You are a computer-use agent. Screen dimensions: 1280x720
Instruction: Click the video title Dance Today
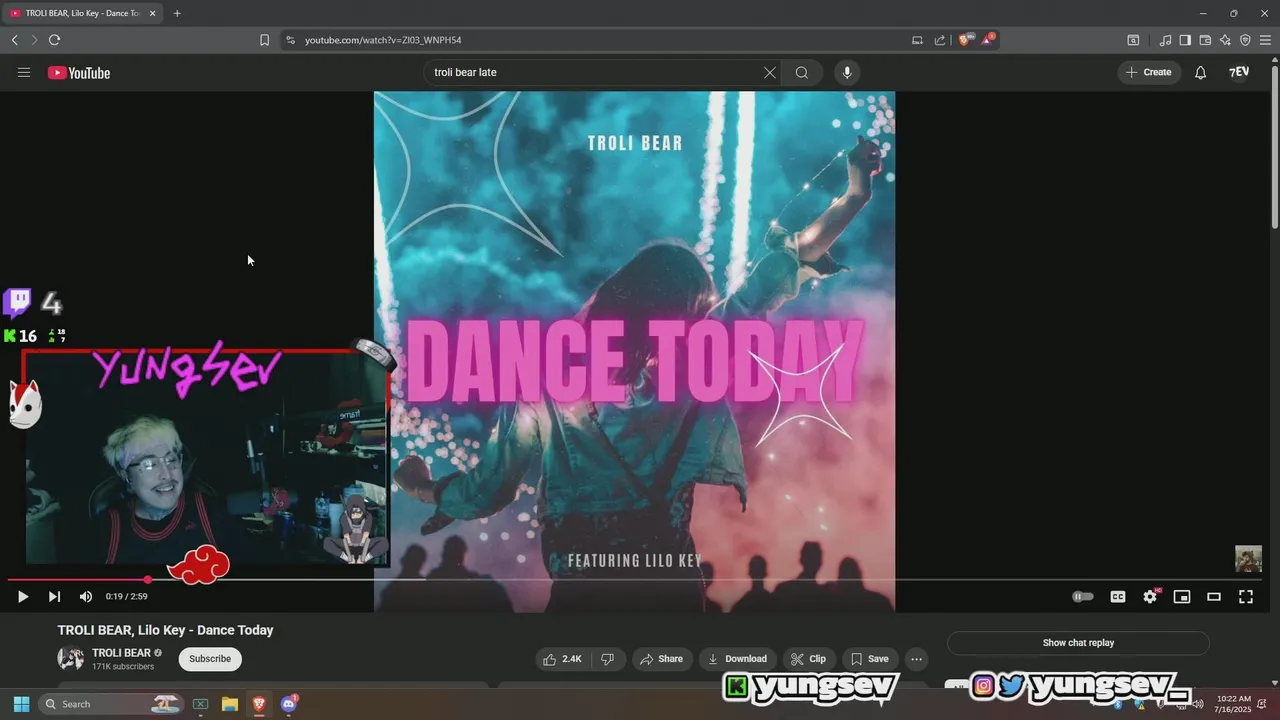(x=165, y=630)
